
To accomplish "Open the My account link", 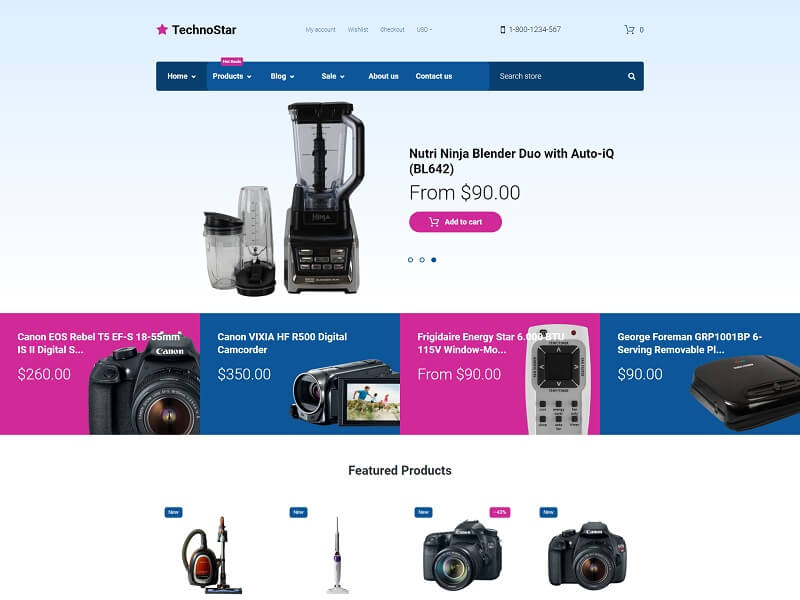I will point(320,30).
